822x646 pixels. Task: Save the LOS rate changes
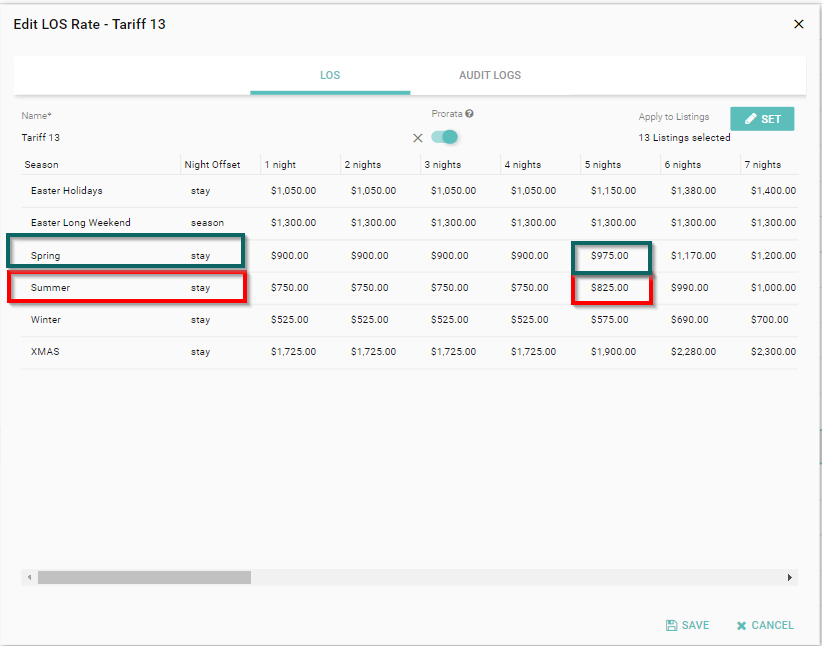688,625
